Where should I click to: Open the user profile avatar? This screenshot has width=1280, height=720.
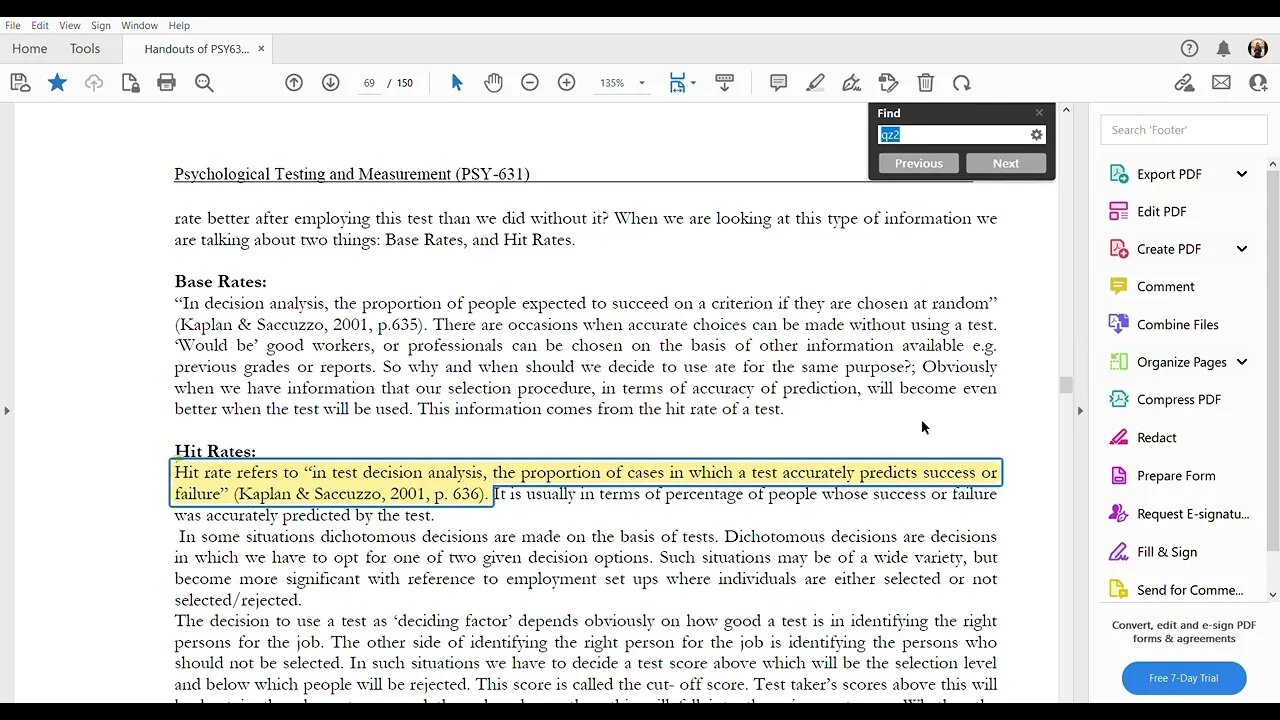1258,48
